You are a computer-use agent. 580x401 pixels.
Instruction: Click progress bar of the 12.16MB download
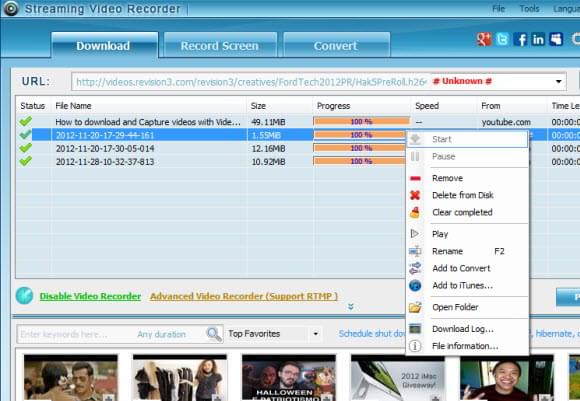pyautogui.click(x=360, y=148)
